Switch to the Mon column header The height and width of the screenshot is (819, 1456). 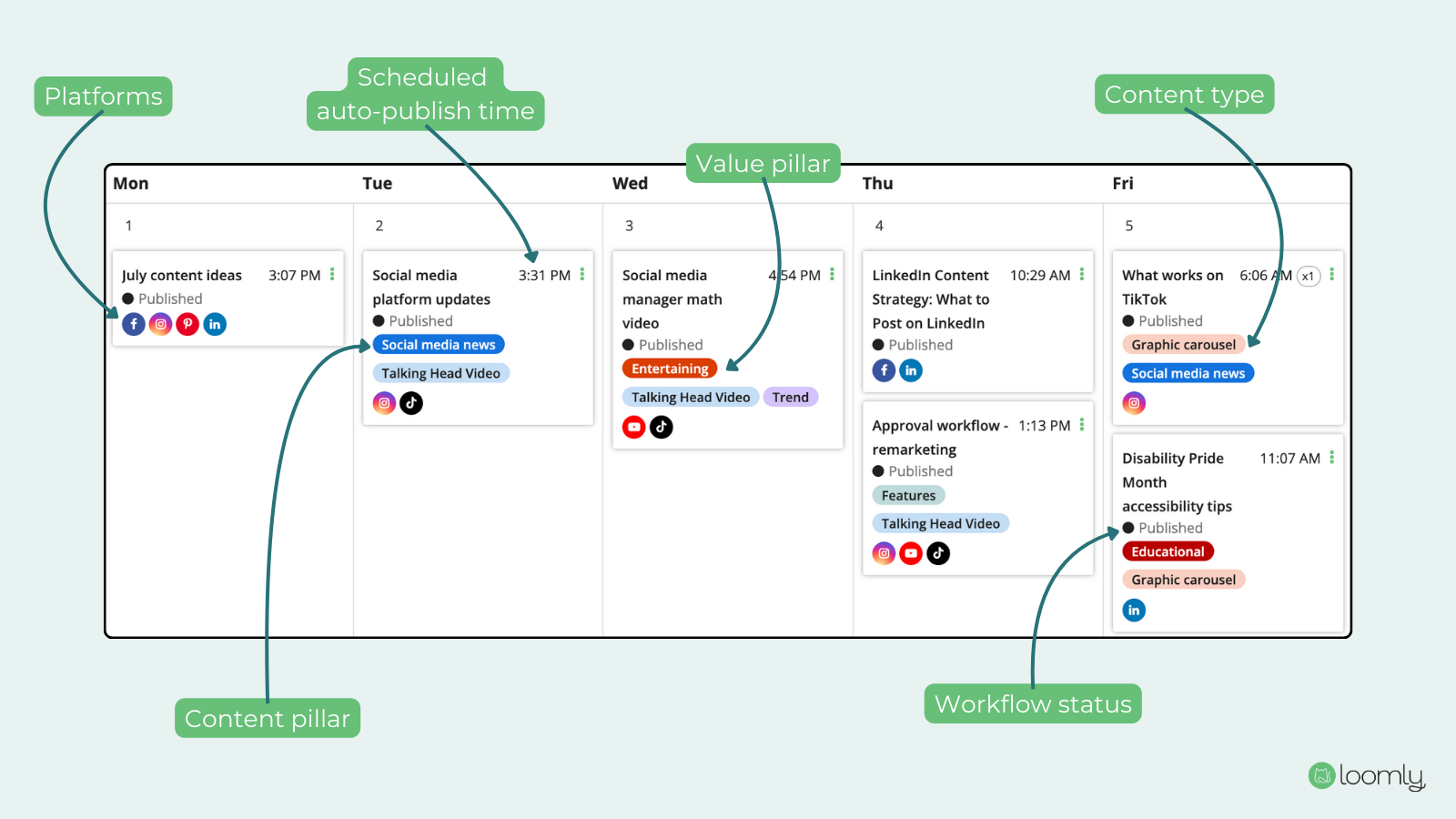coord(130,183)
